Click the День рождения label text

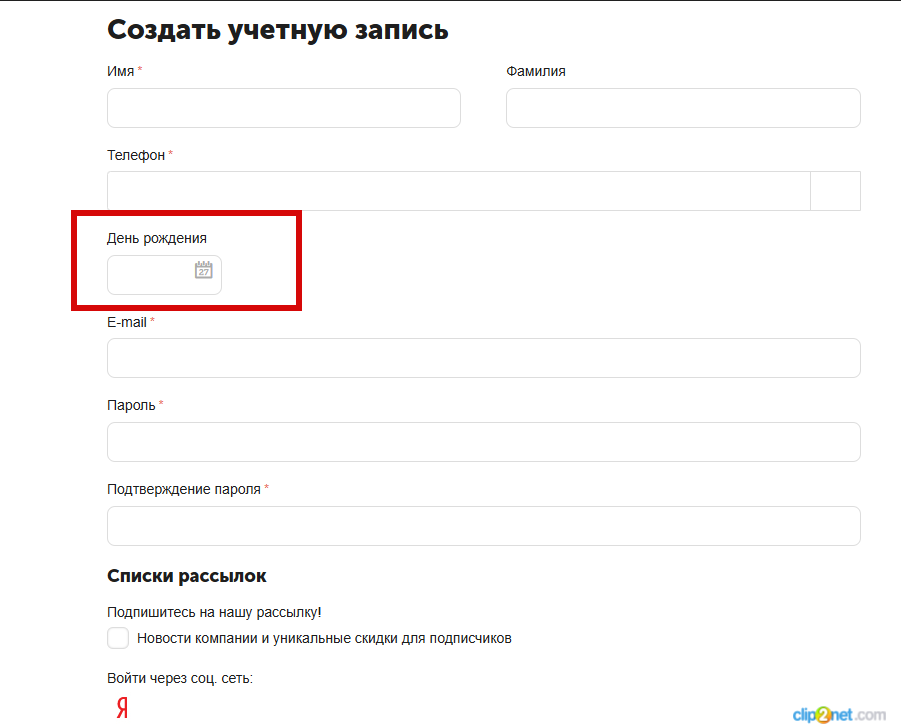[157, 238]
